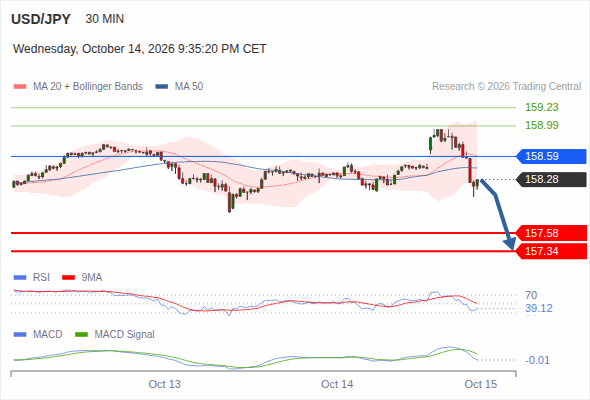Viewport: 590px width, 400px height.
Task: Click the MA 20 + Bollinger Bands legend label
Action: pyautogui.click(x=88, y=87)
